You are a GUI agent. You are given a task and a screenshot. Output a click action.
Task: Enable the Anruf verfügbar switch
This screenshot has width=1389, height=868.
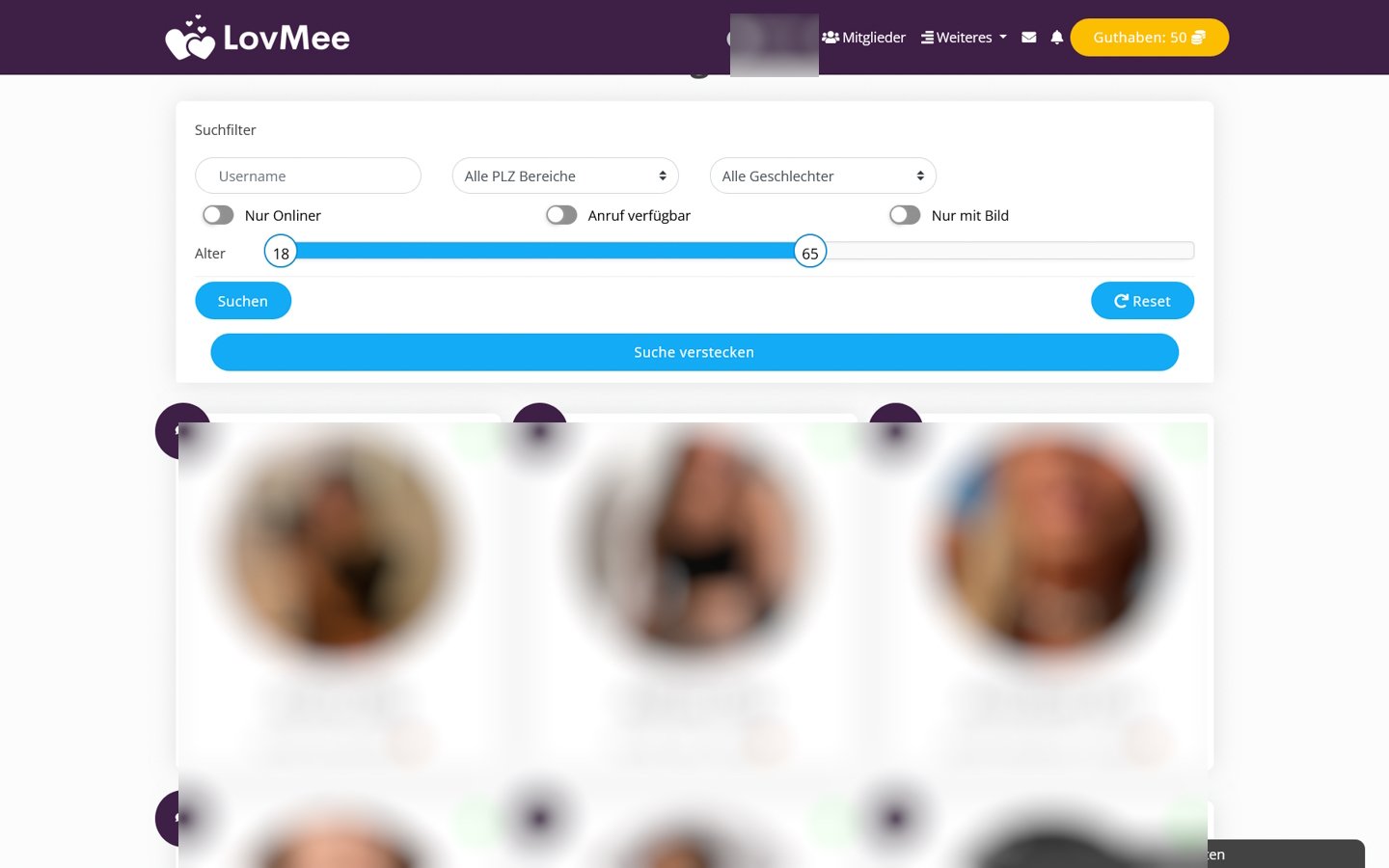561,215
